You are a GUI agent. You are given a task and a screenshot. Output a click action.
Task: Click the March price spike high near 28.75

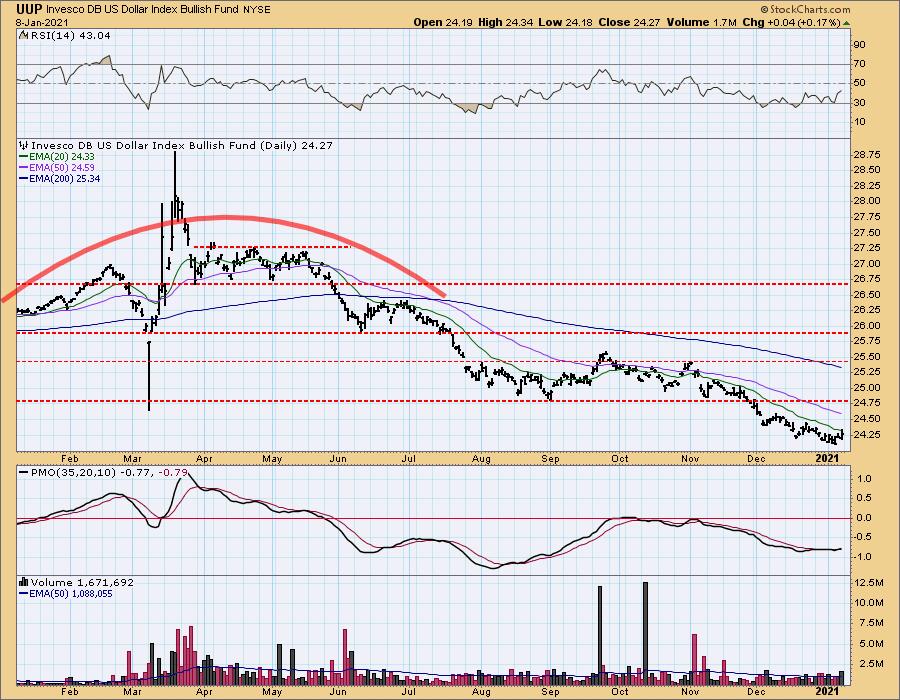[x=174, y=155]
